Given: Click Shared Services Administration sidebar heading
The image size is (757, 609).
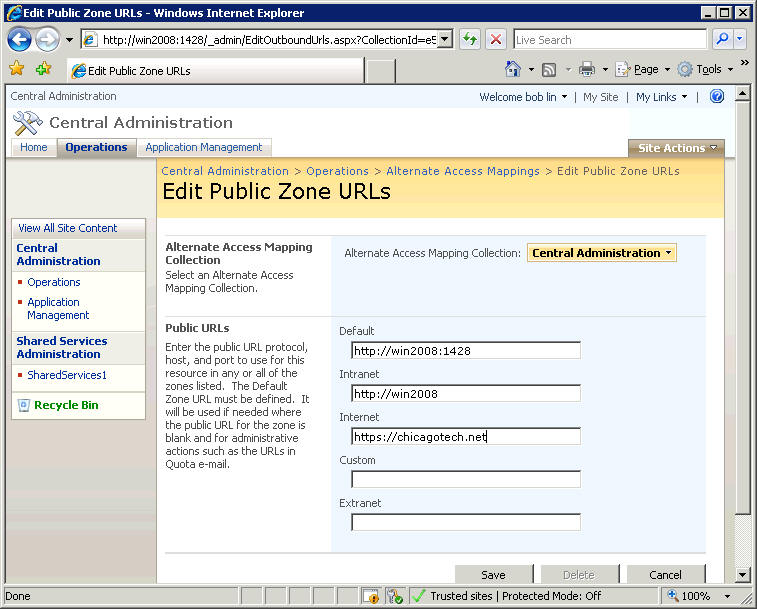Looking at the screenshot, I should click(62, 347).
